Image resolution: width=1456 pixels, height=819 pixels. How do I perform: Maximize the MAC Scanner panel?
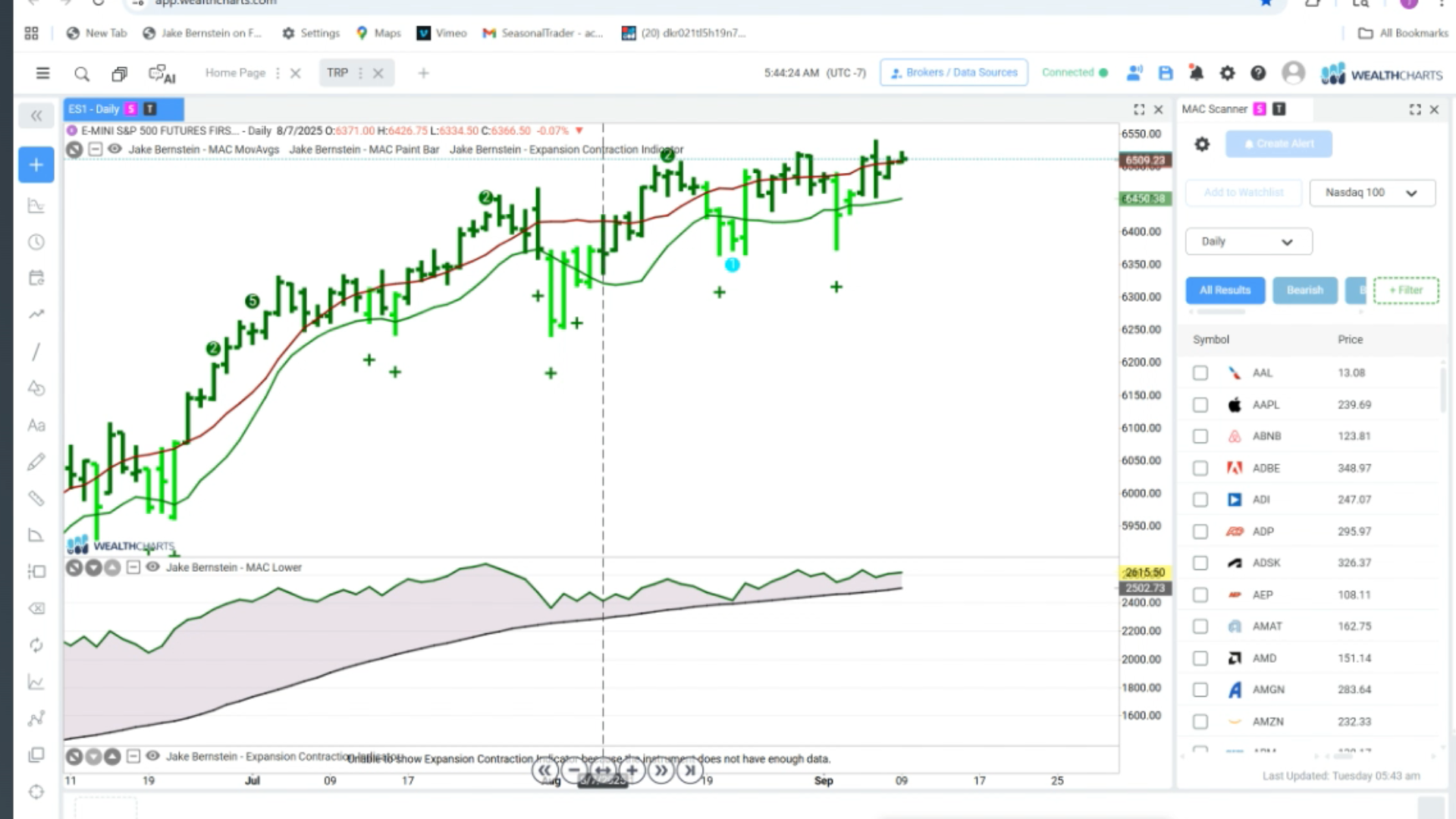[1415, 109]
